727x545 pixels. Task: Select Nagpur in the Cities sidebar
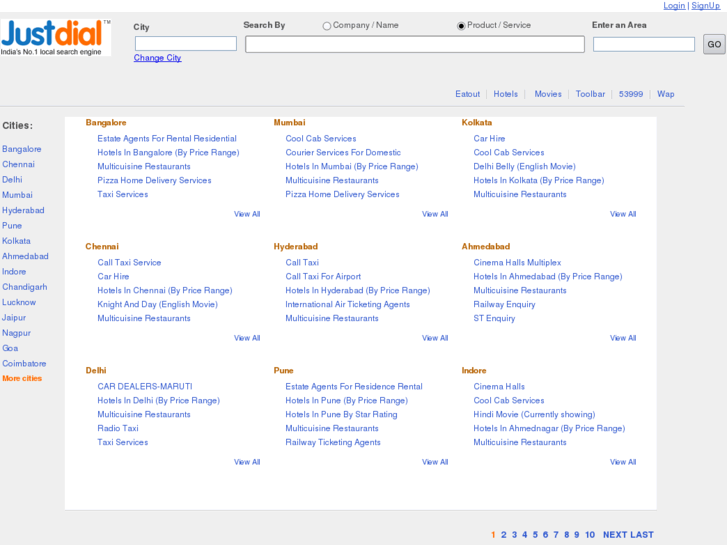tap(16, 333)
